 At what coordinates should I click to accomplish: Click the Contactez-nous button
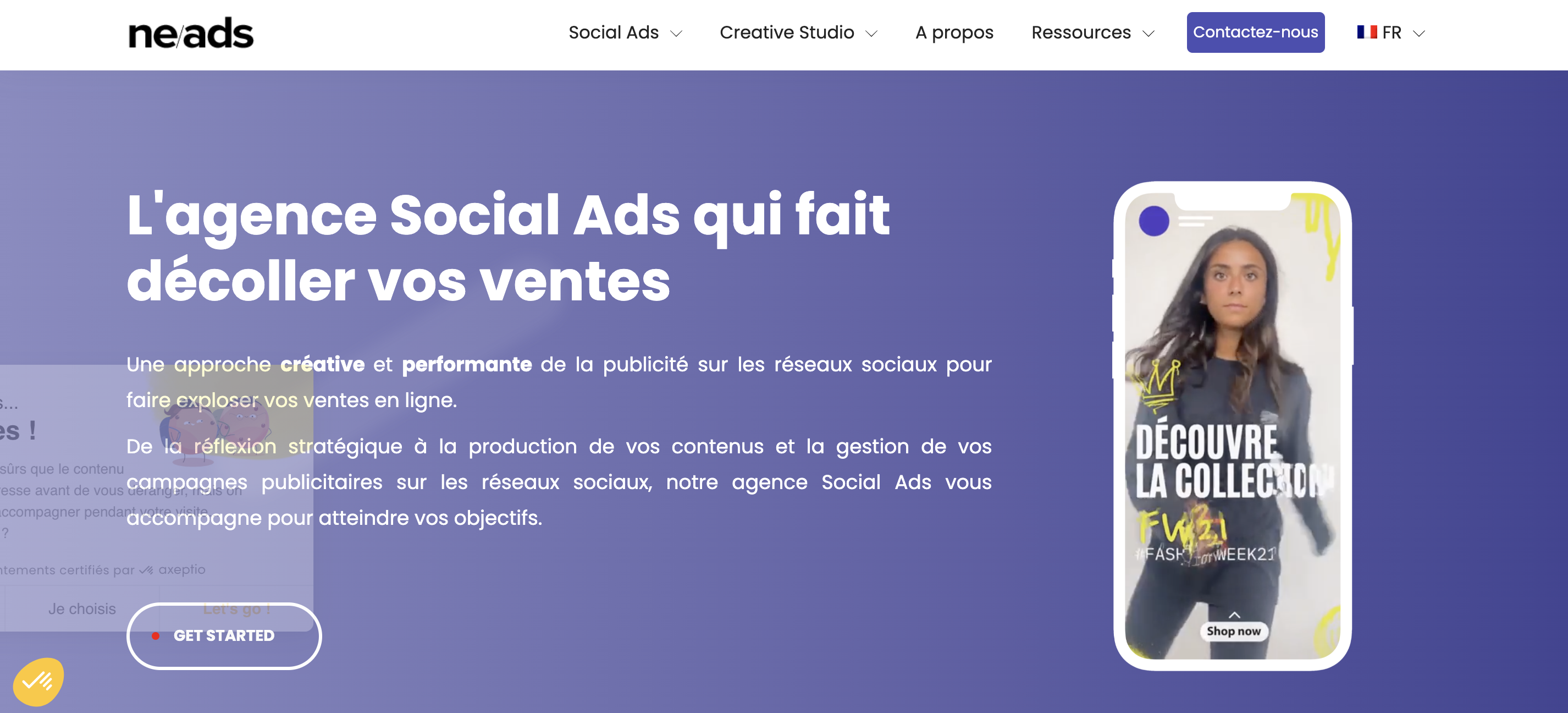coord(1255,32)
